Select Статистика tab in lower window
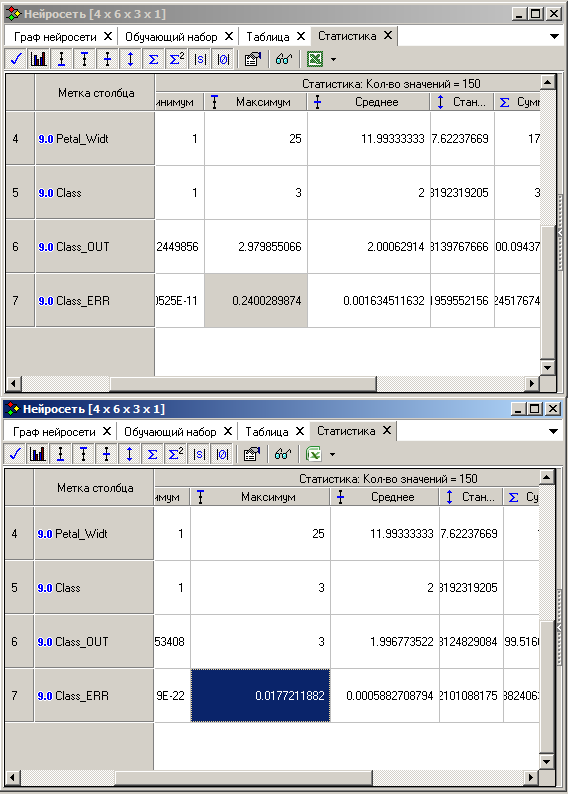This screenshot has height=794, width=568. click(346, 431)
